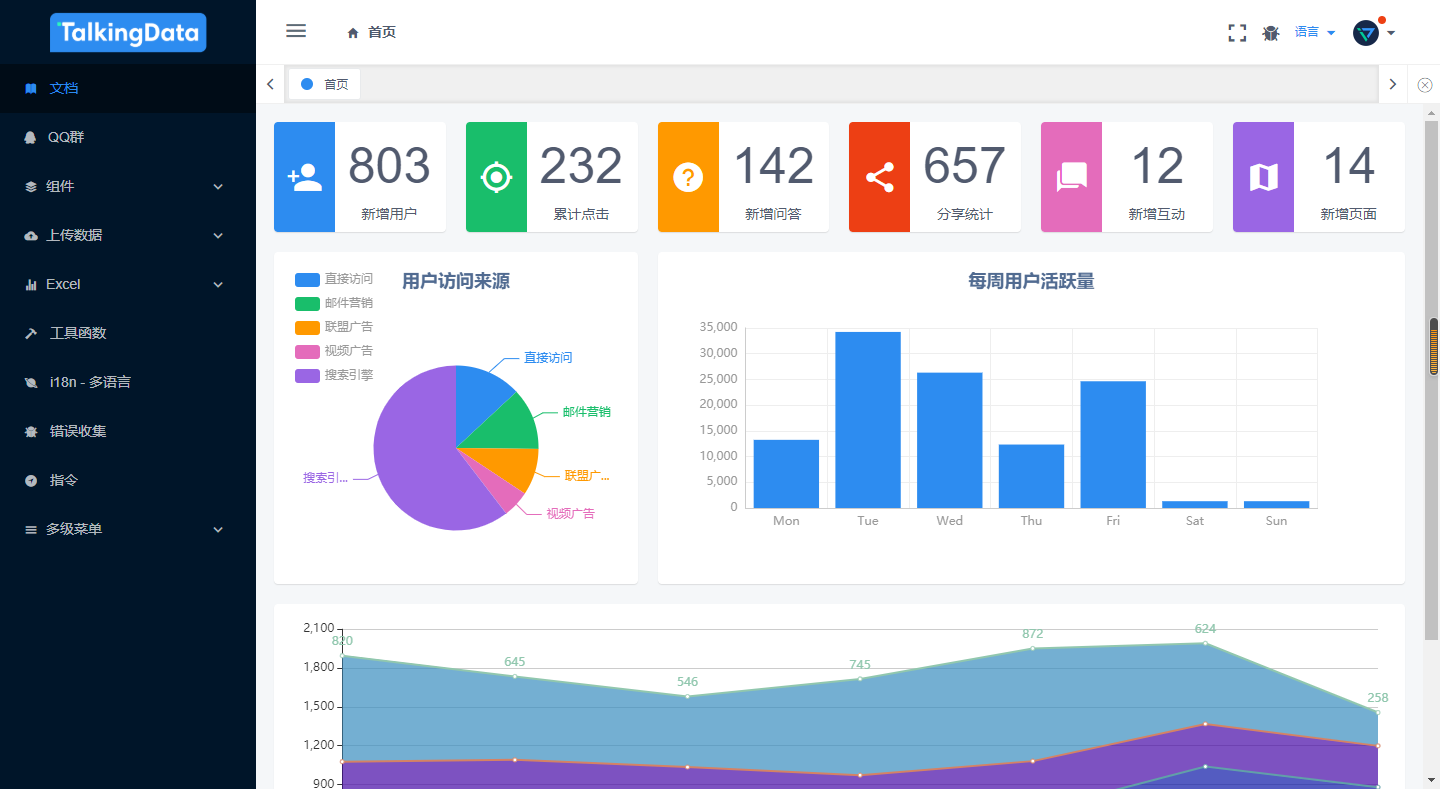Screen dimensions: 1440x789
Task: Open user dropdown arrow beside avatar
Action: tap(1390, 33)
